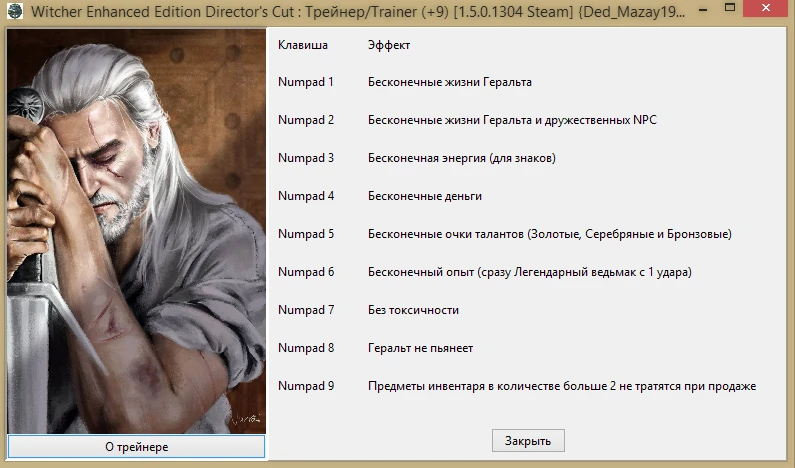
Task: Click the window title bar text
Action: (358, 11)
